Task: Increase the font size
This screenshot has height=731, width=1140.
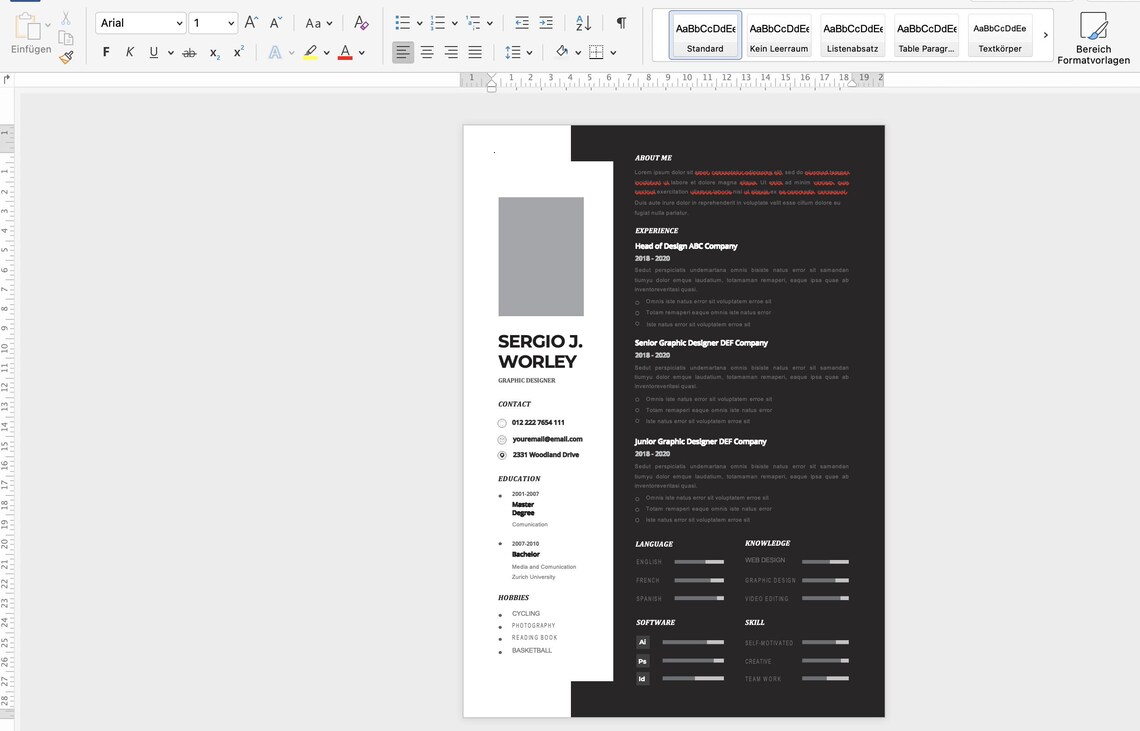Action: [251, 21]
